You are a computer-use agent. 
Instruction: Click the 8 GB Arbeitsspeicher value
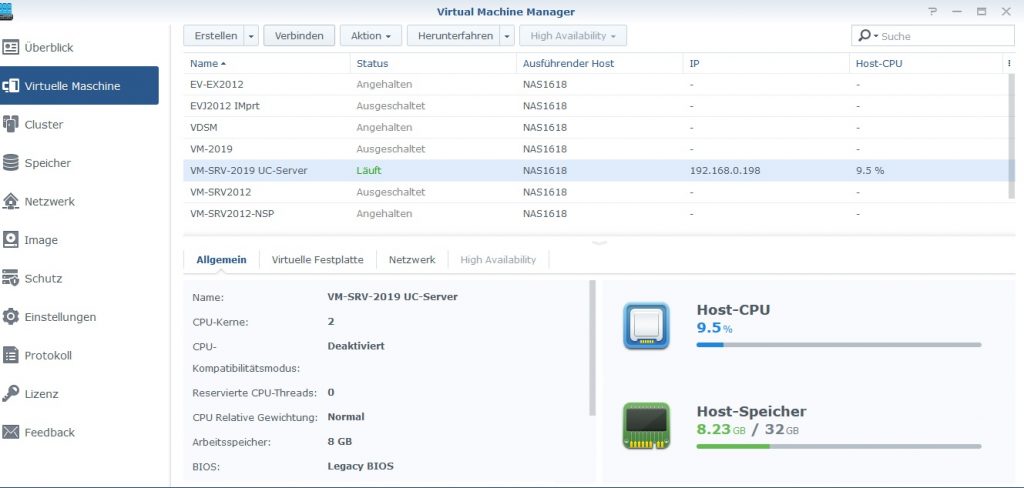click(x=340, y=442)
